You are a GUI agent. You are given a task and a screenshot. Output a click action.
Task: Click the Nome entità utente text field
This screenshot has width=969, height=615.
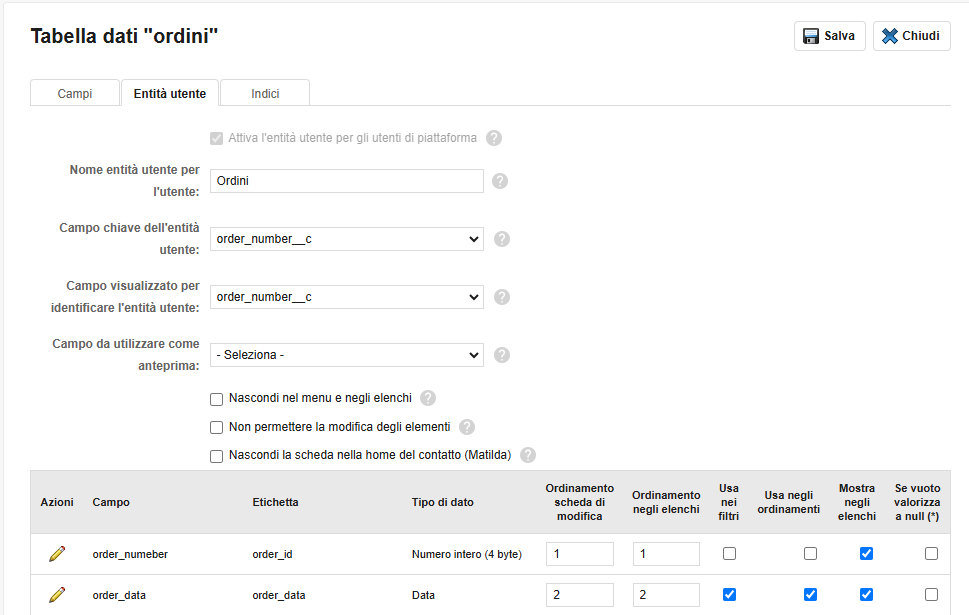[x=346, y=181]
